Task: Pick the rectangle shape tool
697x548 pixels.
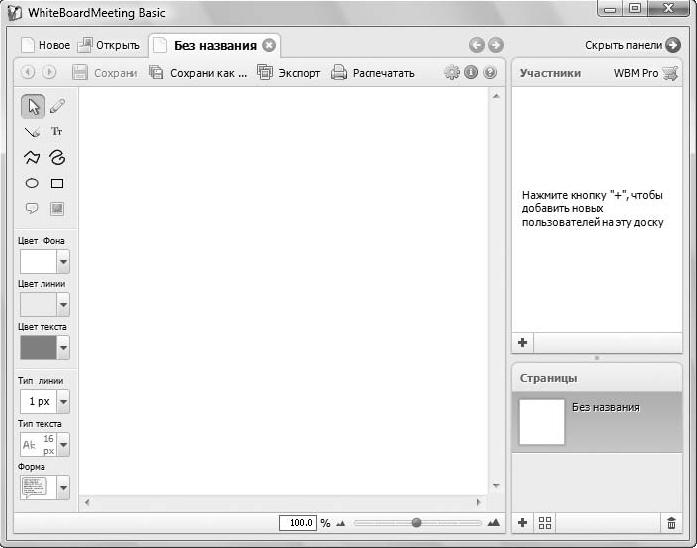Action: click(57, 183)
